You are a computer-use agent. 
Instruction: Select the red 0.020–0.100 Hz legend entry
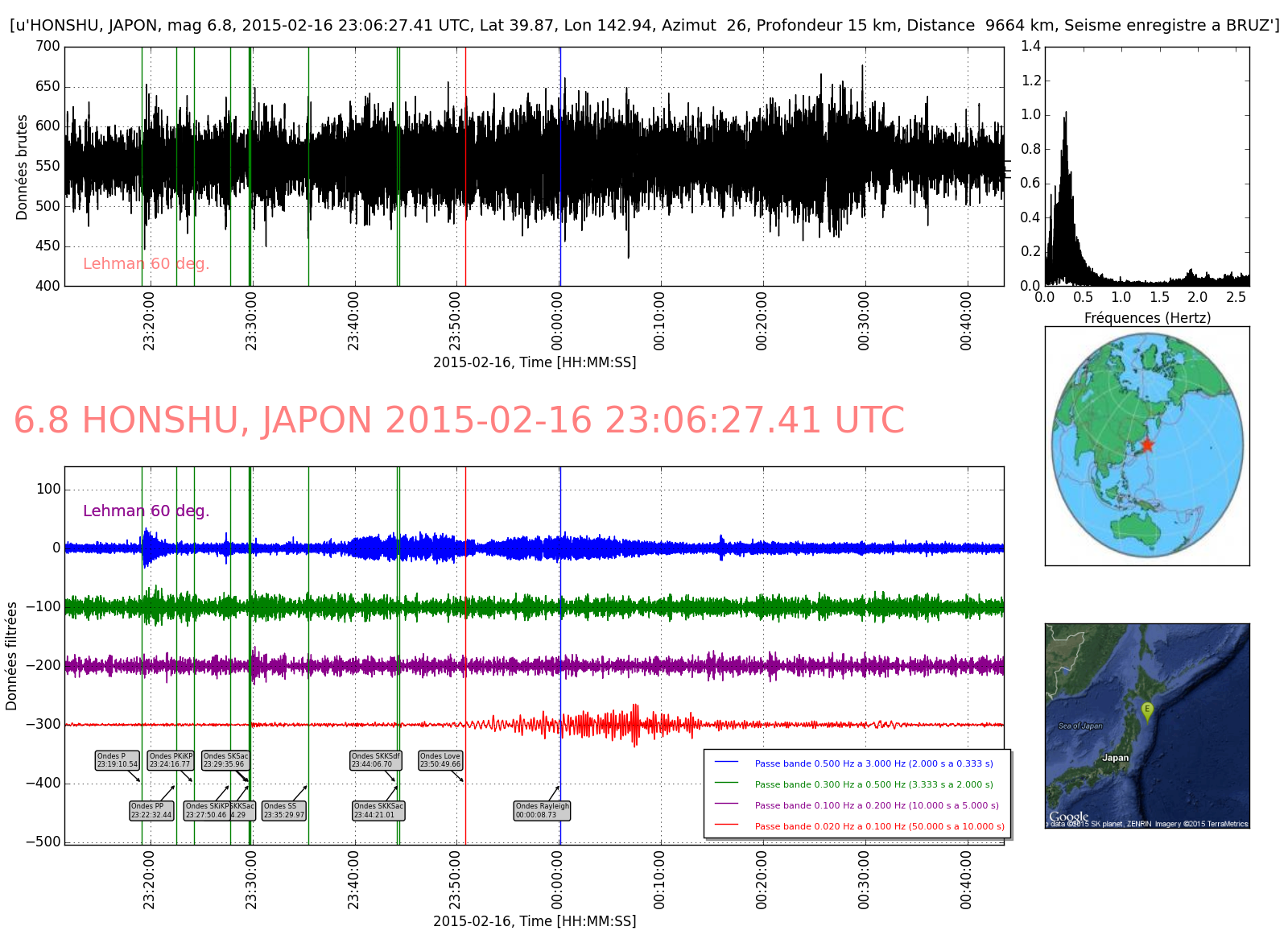tap(879, 826)
